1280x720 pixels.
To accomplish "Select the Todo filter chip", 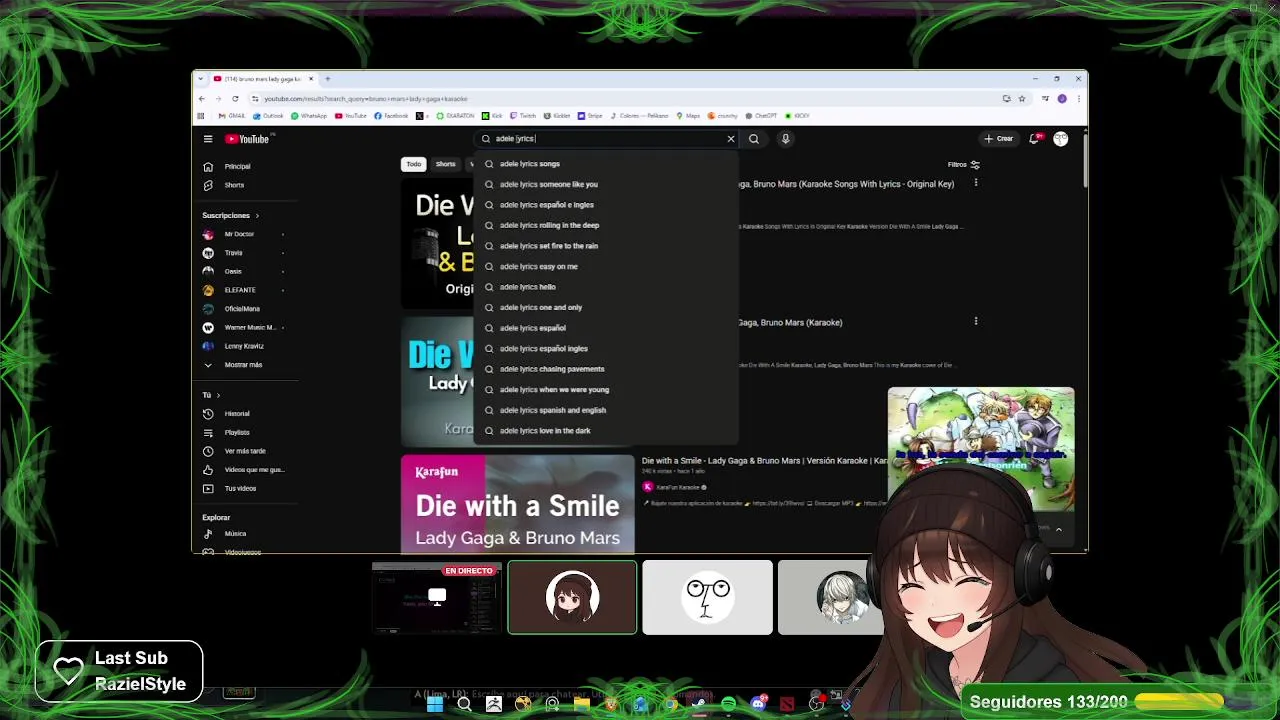I will 414,164.
